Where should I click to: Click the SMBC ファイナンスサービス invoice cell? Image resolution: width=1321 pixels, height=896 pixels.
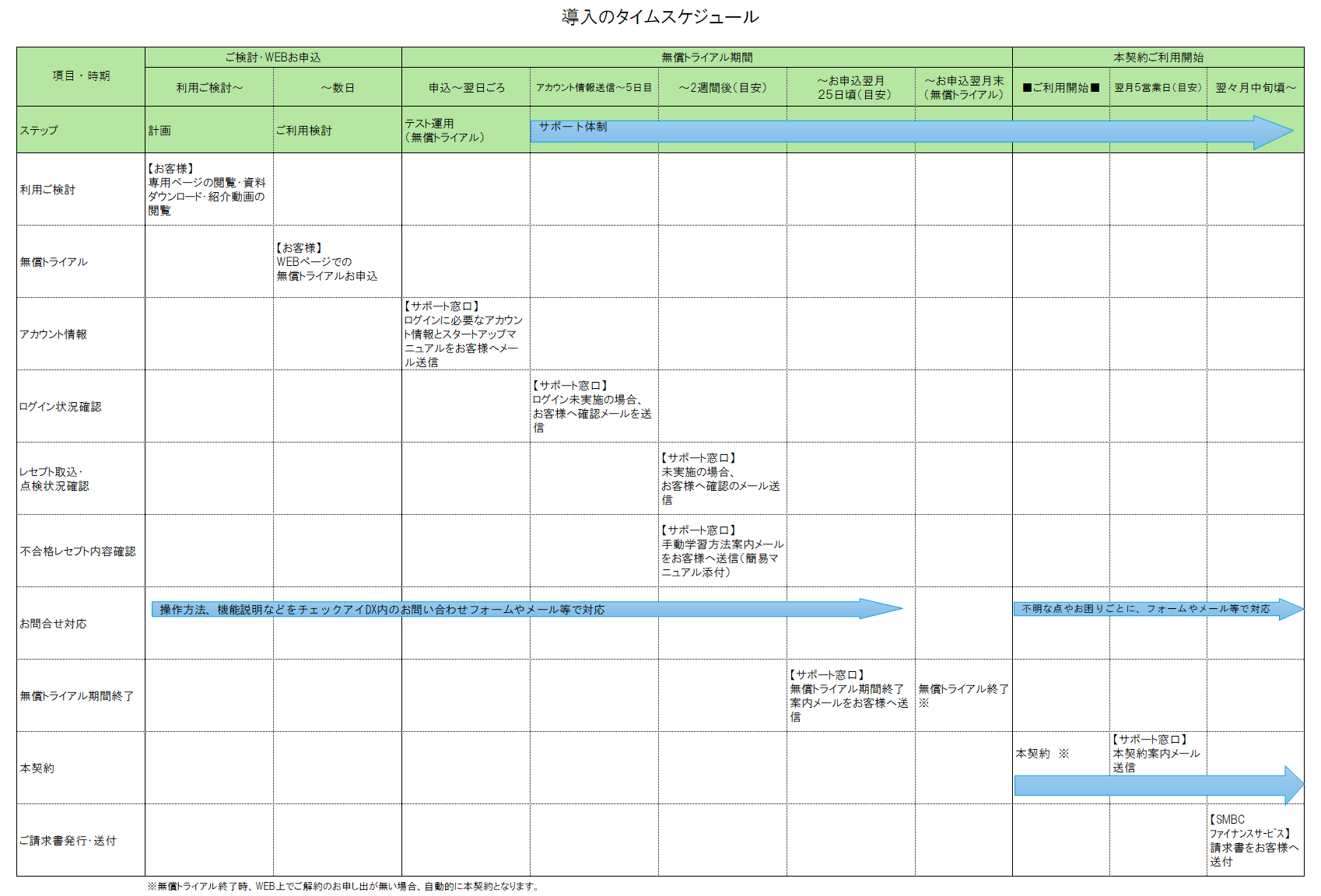[x=1254, y=840]
